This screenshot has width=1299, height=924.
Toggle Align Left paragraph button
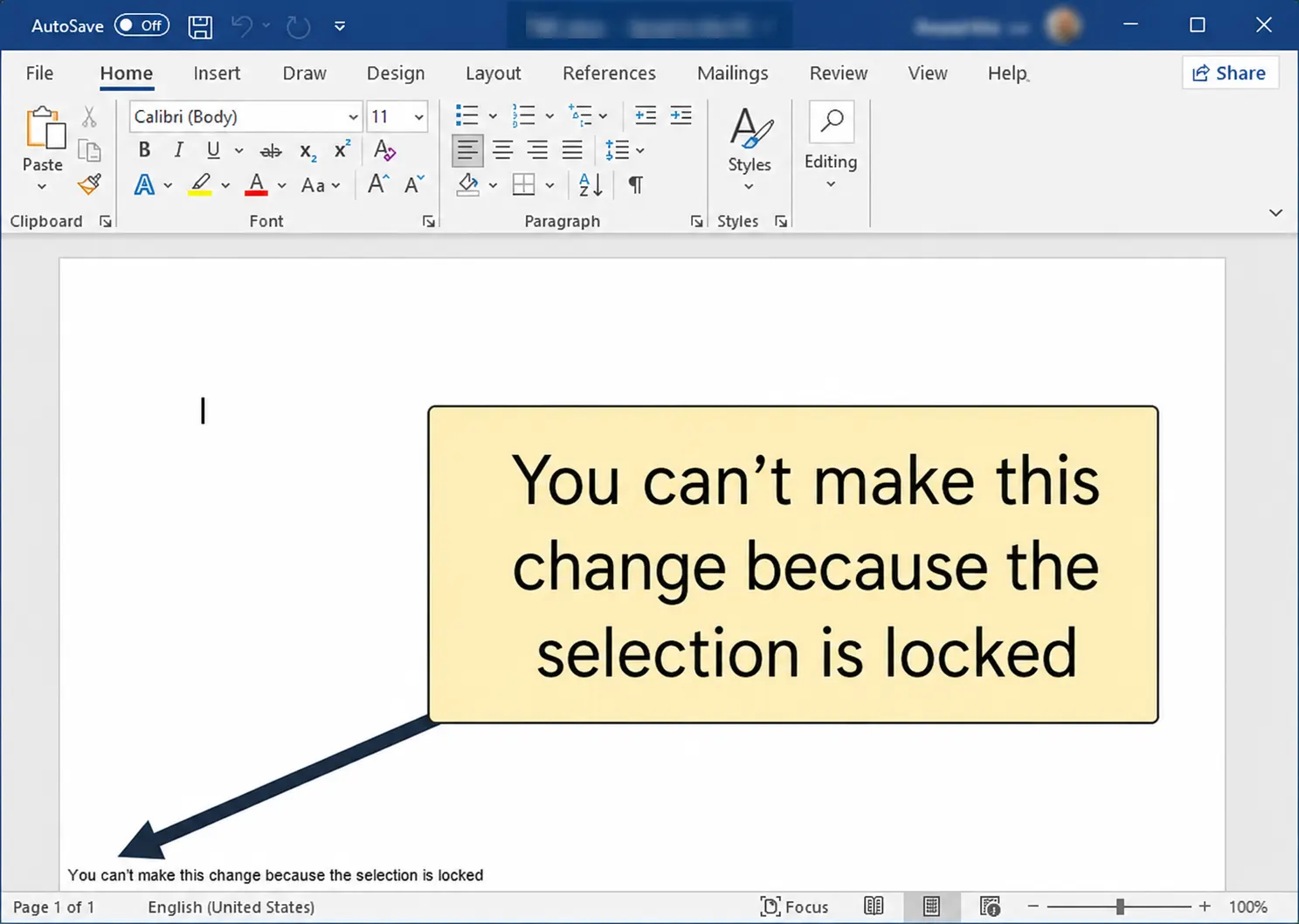pyautogui.click(x=467, y=150)
